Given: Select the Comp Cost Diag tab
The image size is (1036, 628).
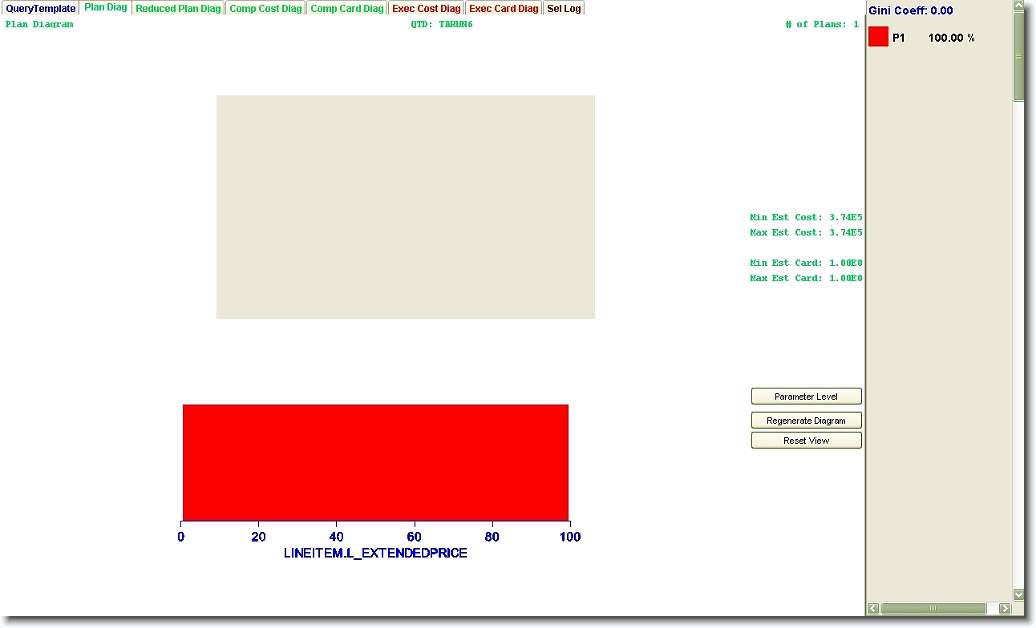Looking at the screenshot, I should (x=265, y=8).
